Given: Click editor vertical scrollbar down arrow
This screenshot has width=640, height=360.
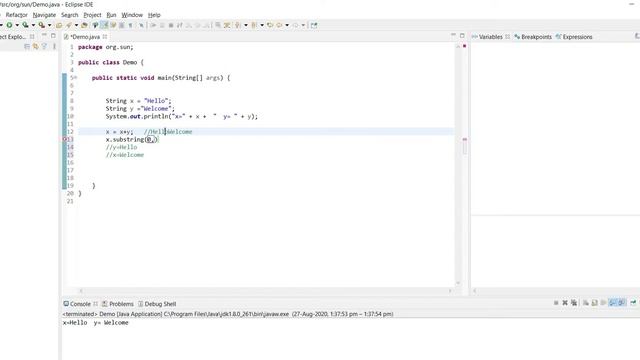Looking at the screenshot, I should tap(458, 283).
